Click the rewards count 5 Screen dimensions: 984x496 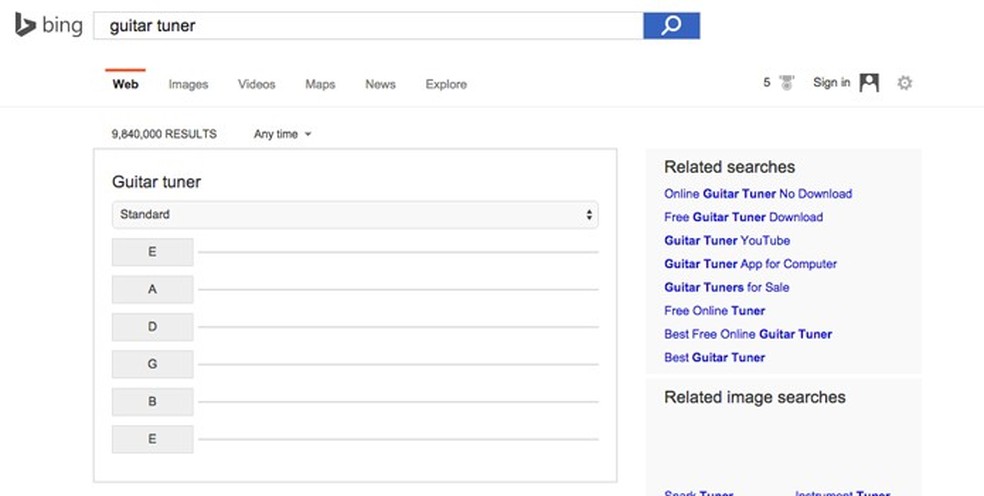767,83
